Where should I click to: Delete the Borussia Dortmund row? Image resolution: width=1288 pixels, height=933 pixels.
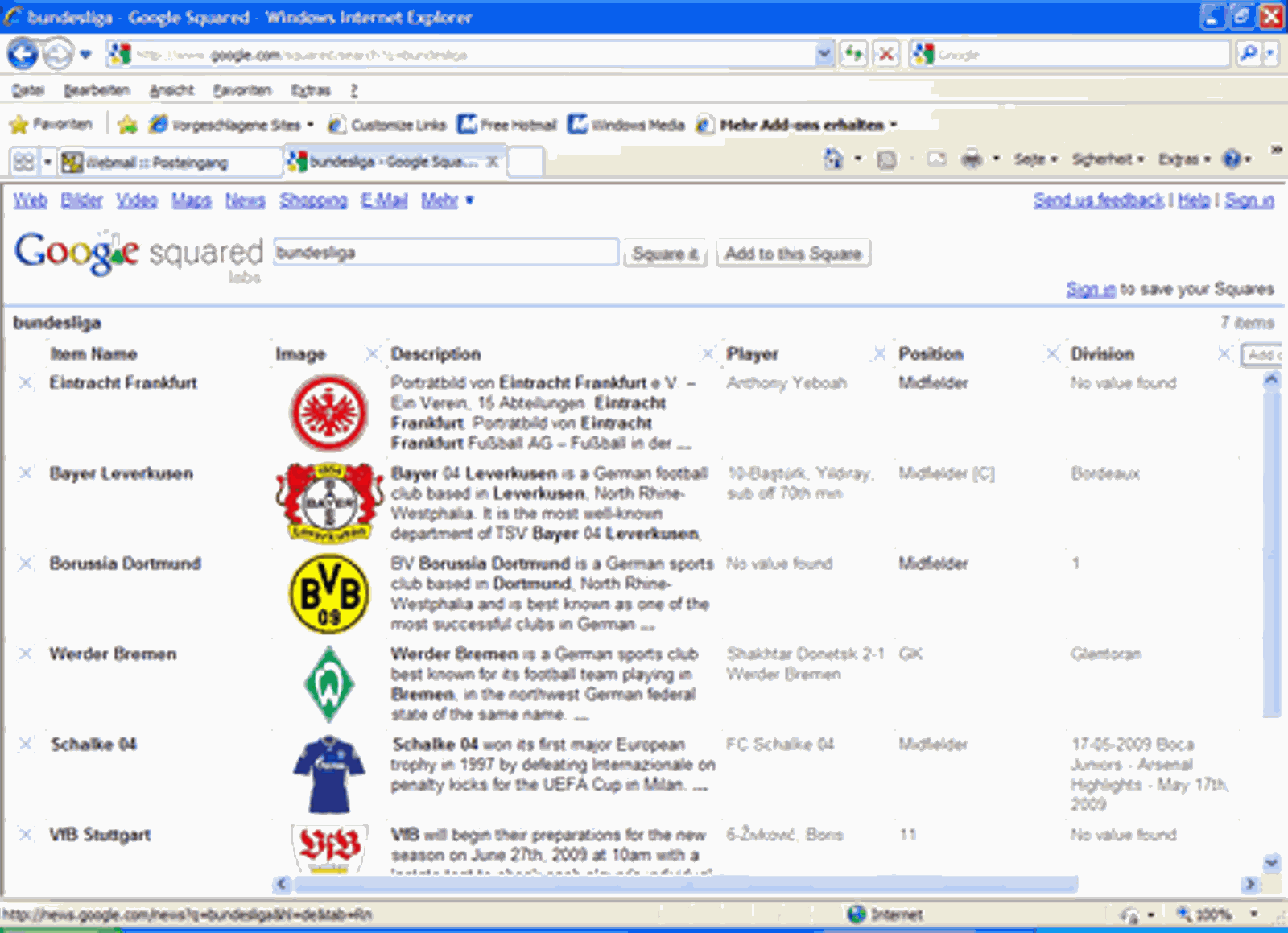(x=26, y=563)
